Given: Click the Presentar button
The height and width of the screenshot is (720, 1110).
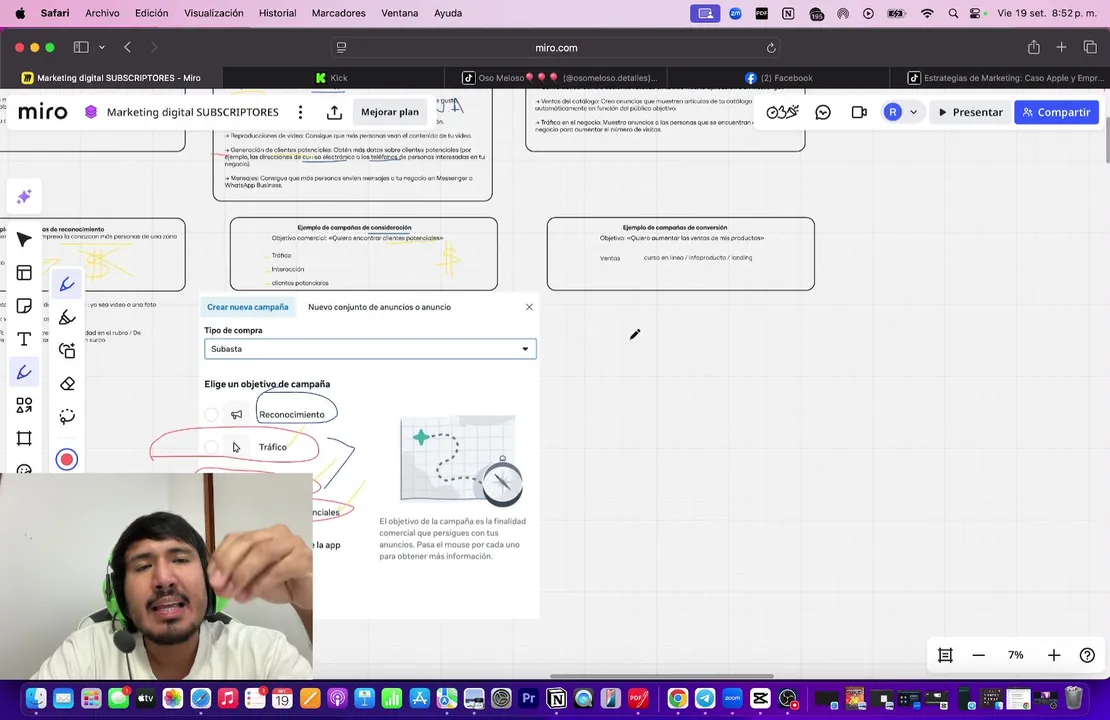Looking at the screenshot, I should click(971, 112).
